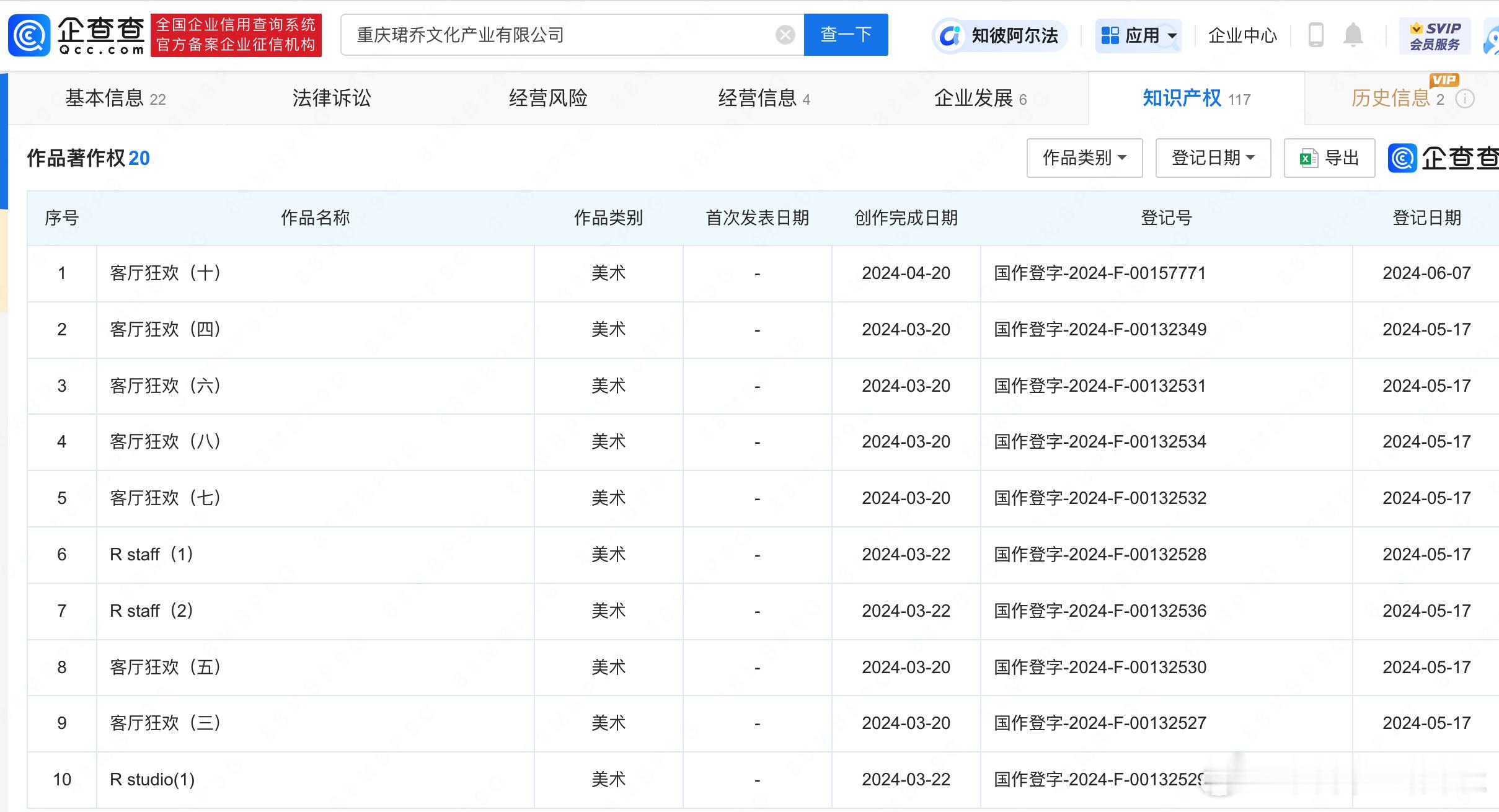This screenshot has height=812, width=1499.
Task: Click the 创作完成日期 column header
Action: point(906,218)
